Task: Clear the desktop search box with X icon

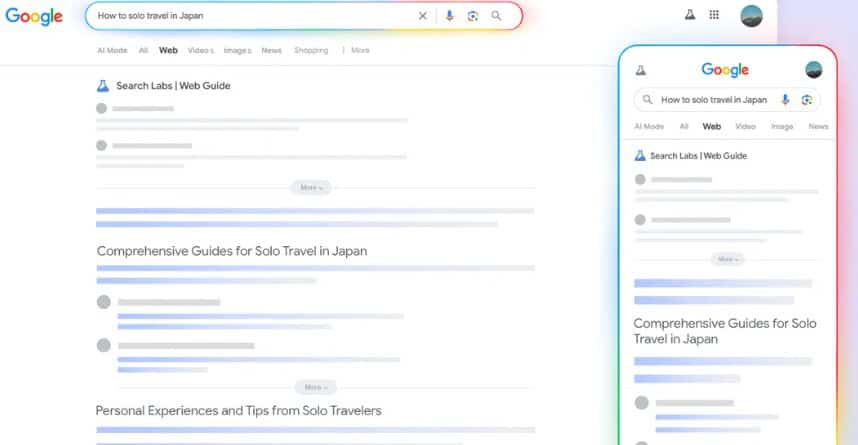Action: click(422, 16)
